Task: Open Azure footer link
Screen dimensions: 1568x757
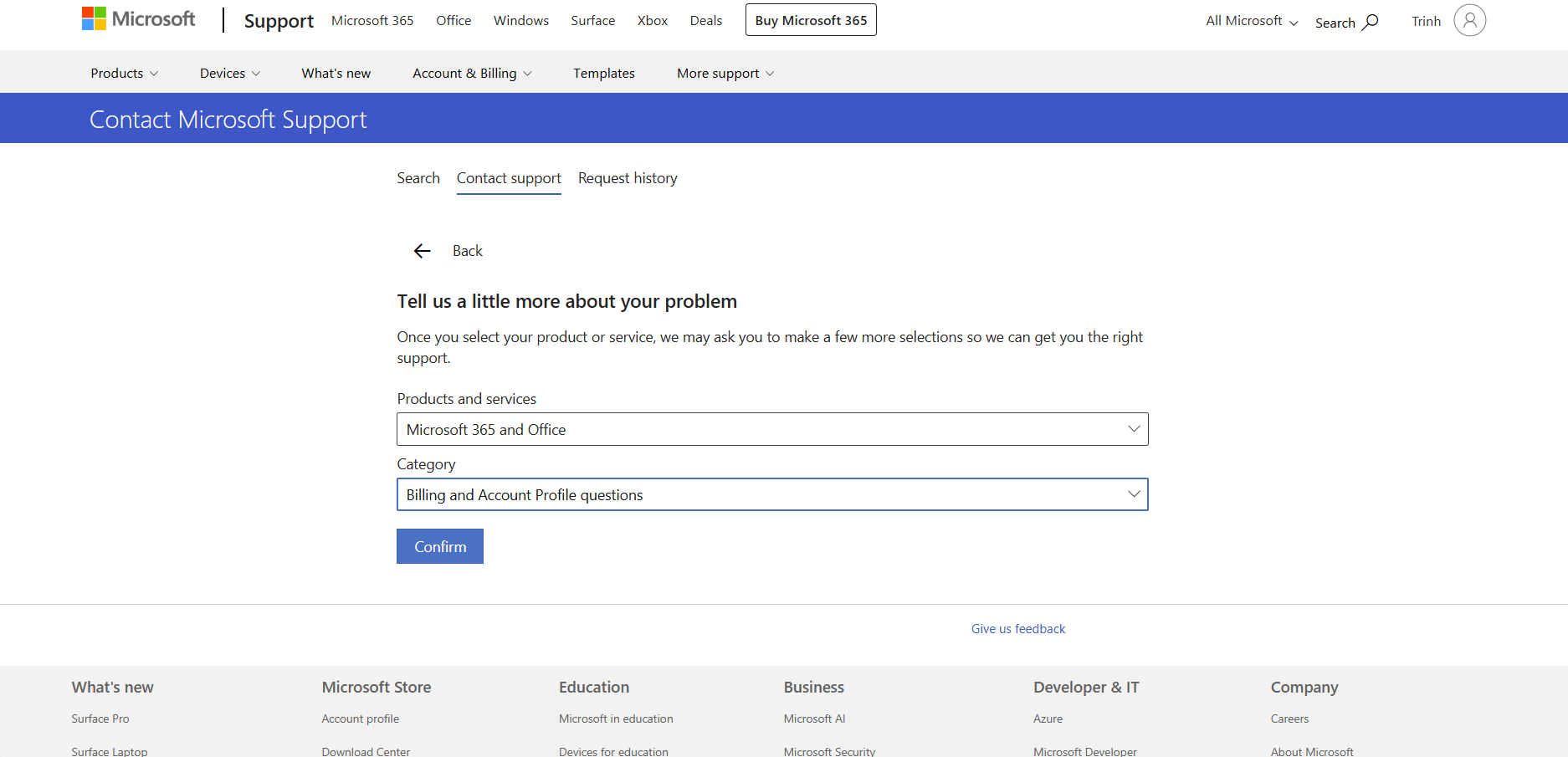Action: 1048,719
